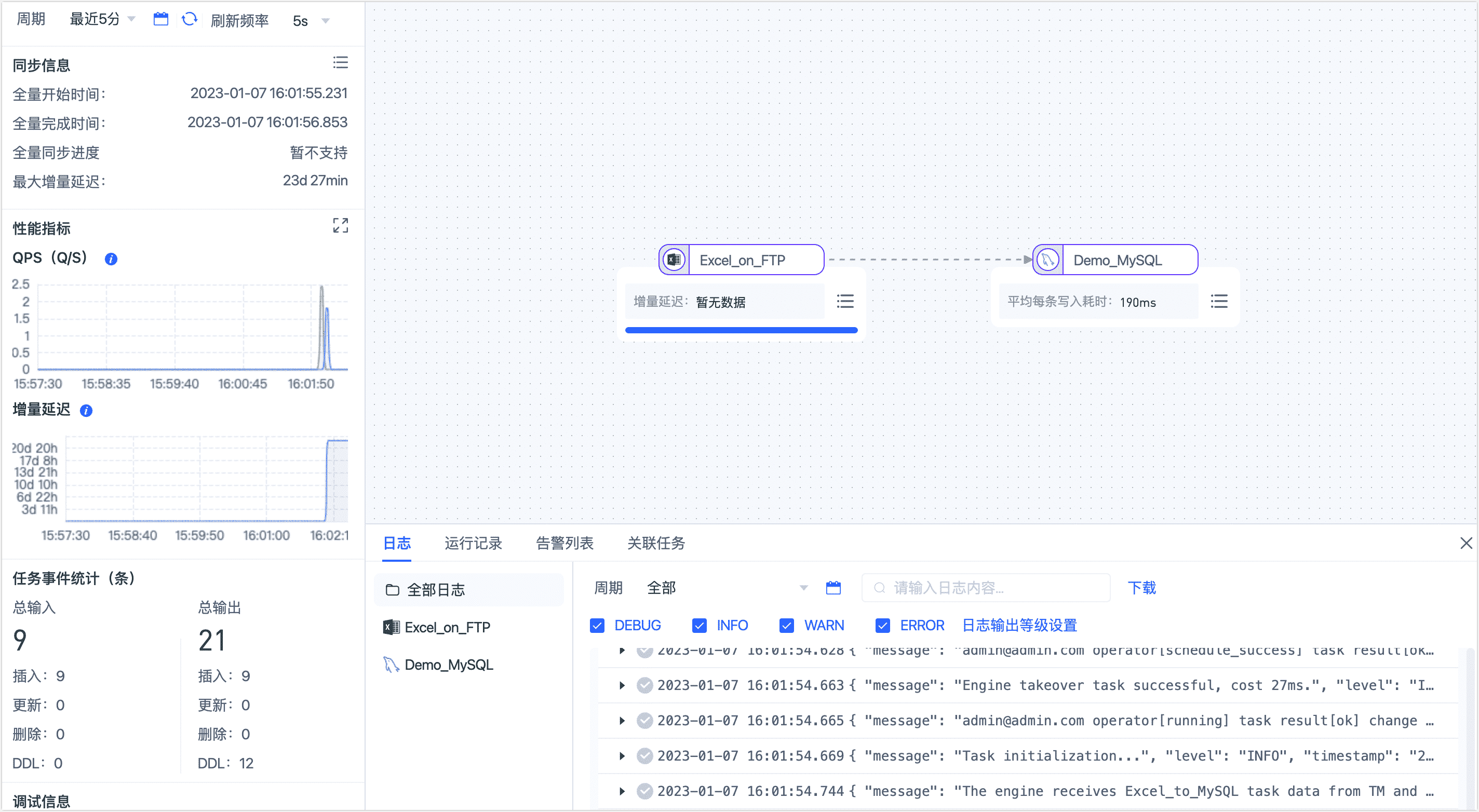Toggle the ERROR log level checkbox

[x=882, y=626]
